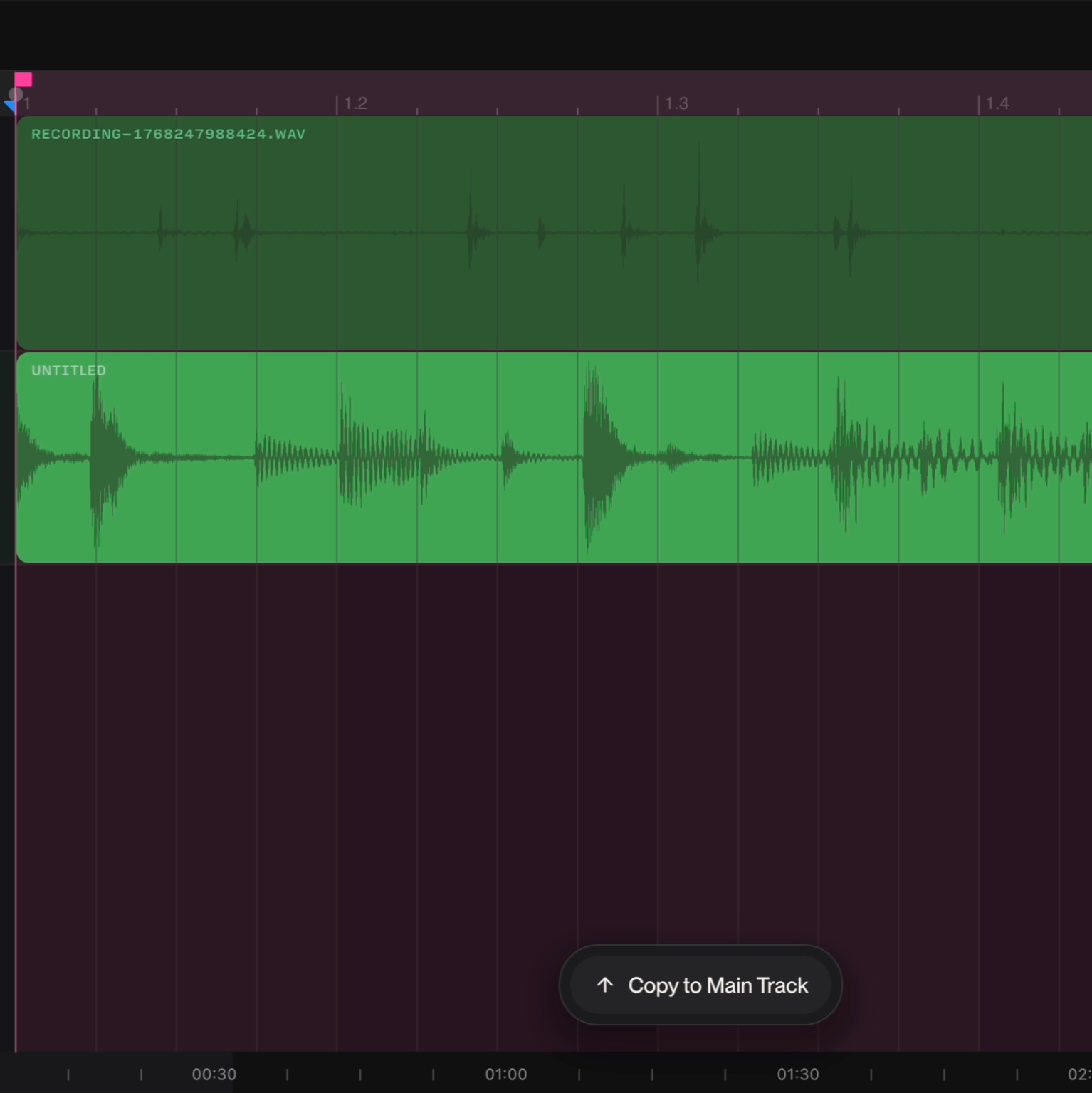Click the up arrow icon on Copy button

point(604,985)
